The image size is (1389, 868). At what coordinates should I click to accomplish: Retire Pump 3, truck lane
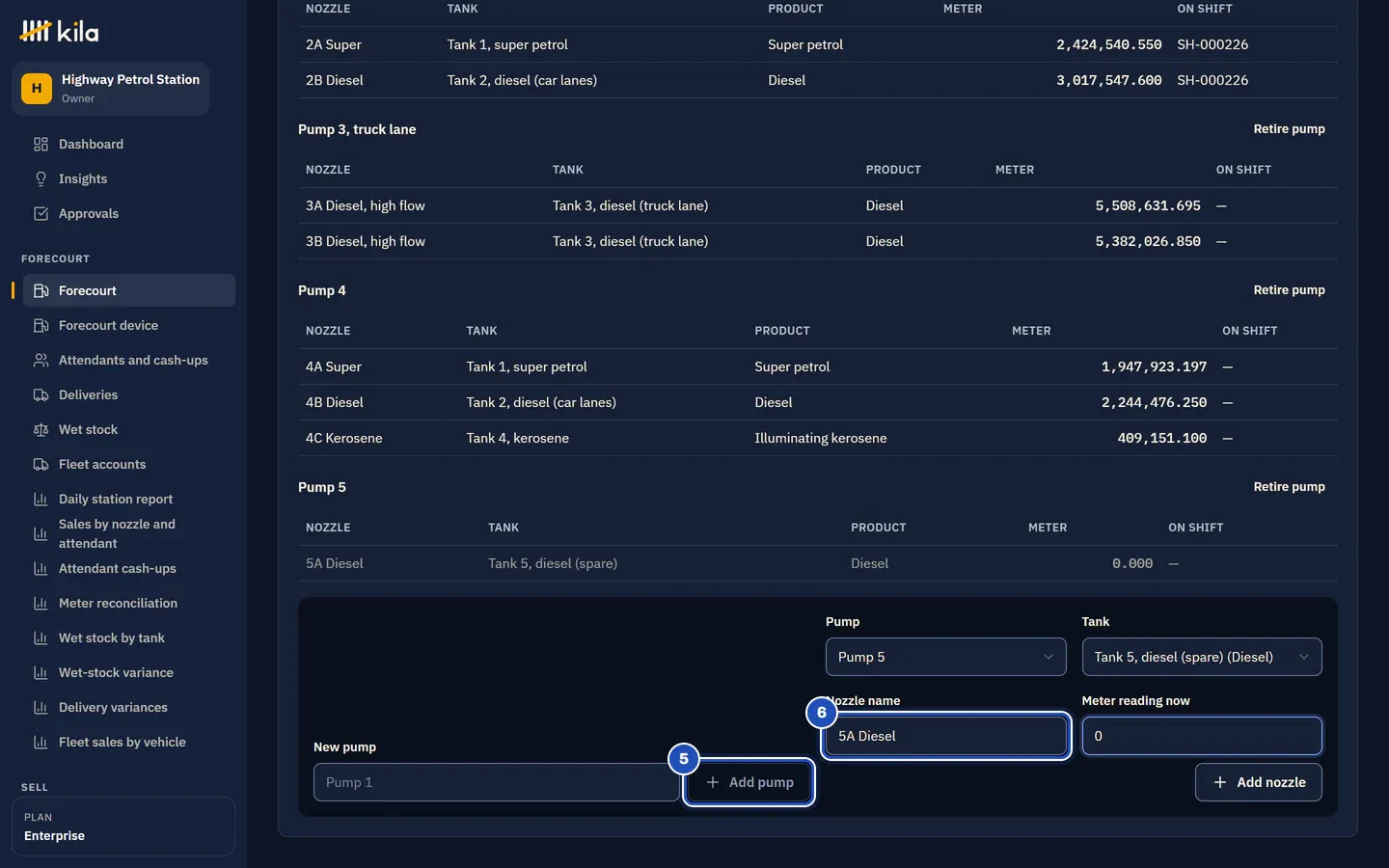1289,129
